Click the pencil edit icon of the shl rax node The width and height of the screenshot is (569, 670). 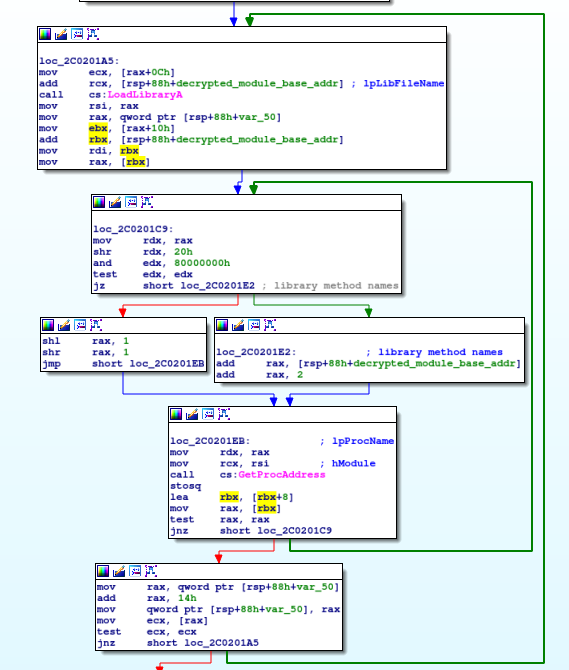click(x=64, y=325)
